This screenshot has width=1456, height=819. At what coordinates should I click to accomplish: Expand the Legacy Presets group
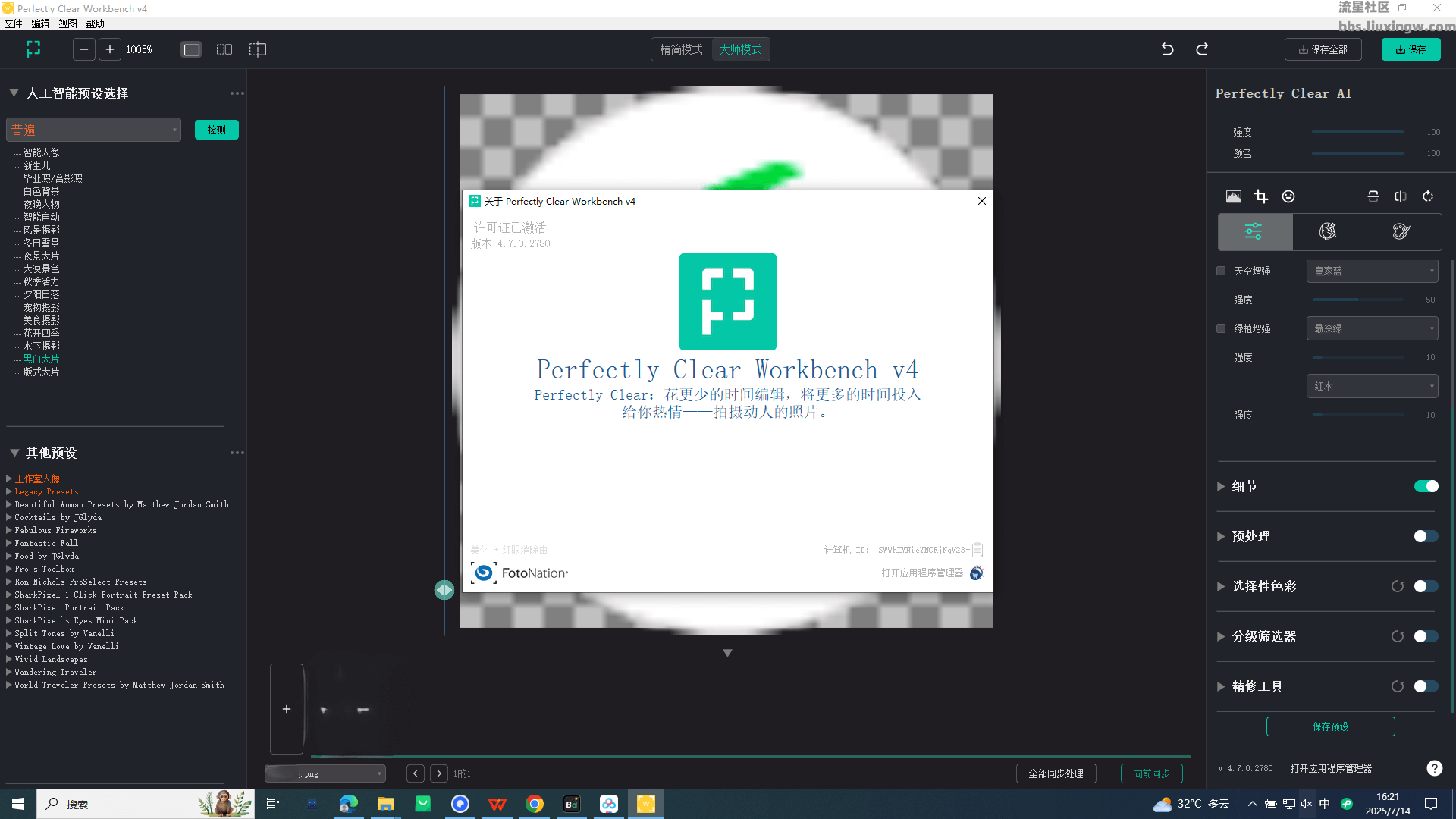(x=9, y=491)
